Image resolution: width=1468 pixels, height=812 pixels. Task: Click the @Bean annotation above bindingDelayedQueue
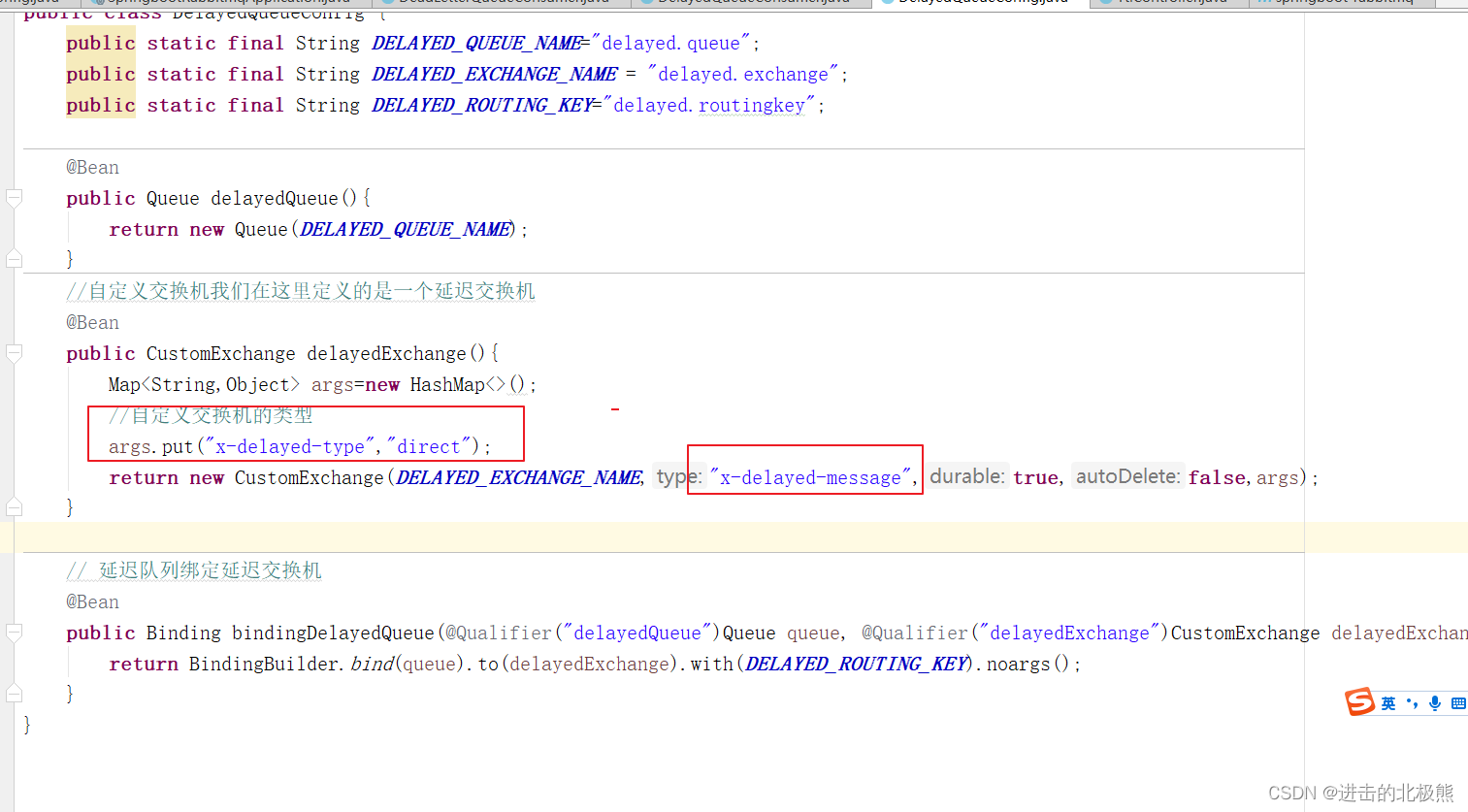92,601
